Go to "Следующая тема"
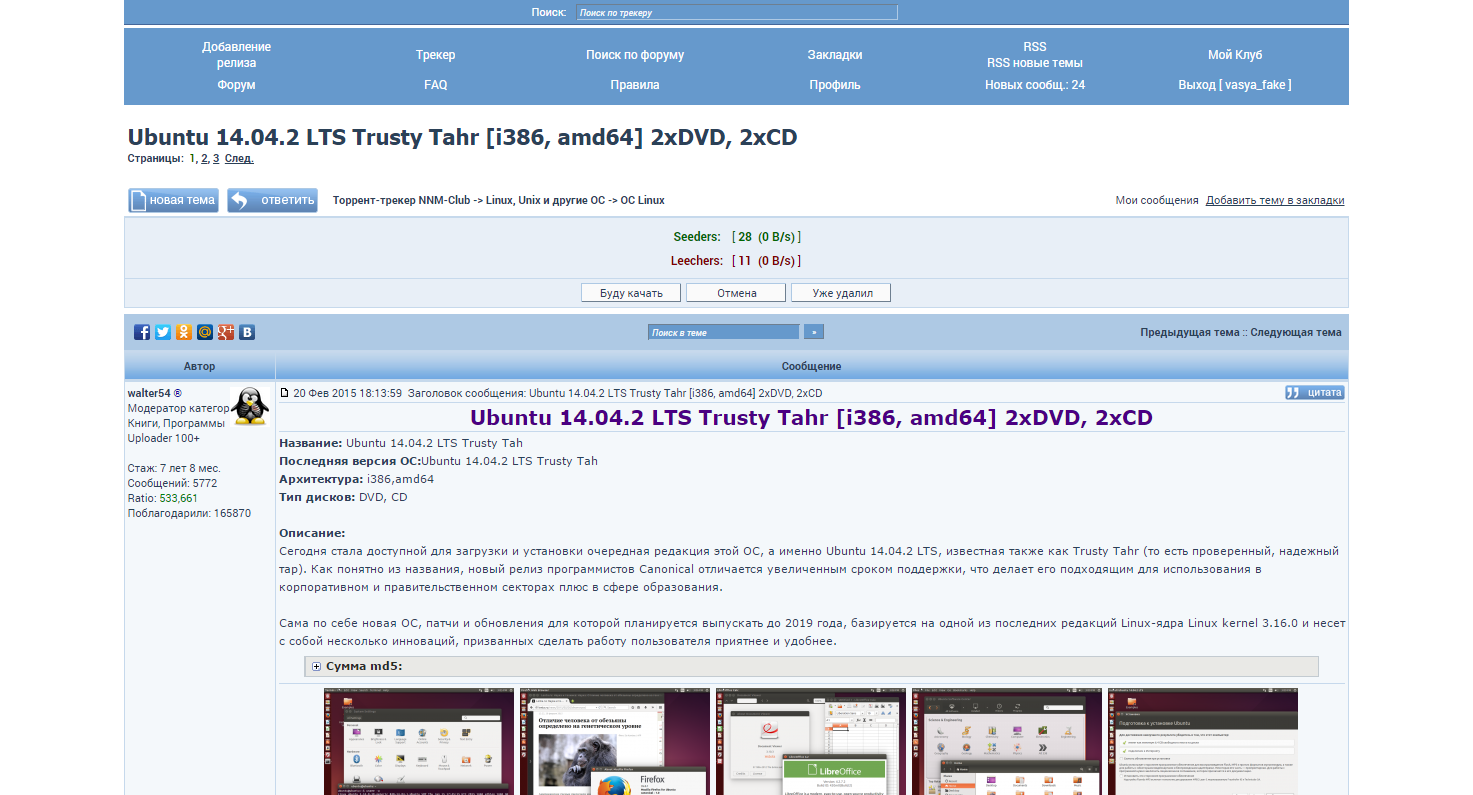Screen dimensions: 1473x795 1296,333
